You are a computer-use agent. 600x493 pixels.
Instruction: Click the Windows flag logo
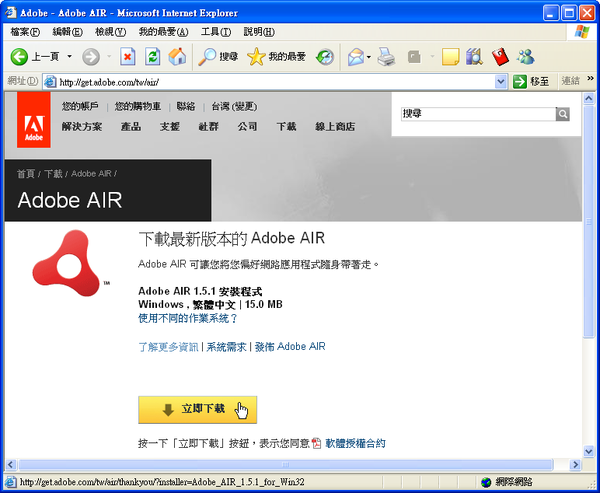582,32
